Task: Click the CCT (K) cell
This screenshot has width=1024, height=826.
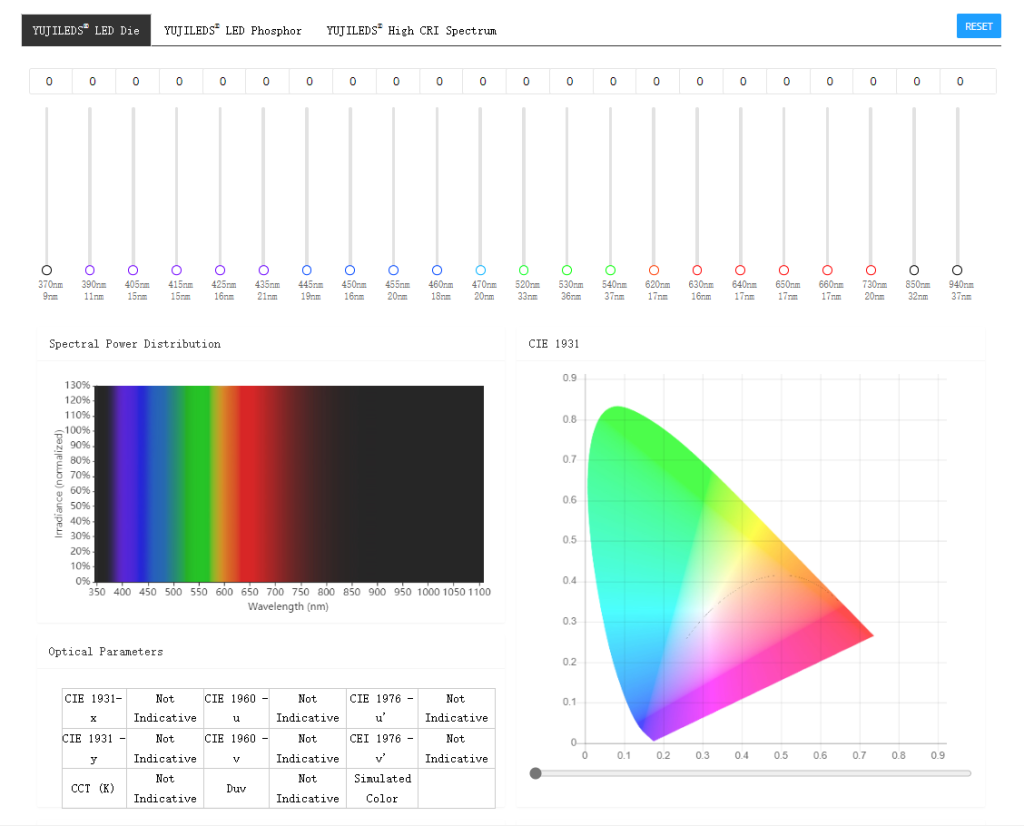Action: 93,788
